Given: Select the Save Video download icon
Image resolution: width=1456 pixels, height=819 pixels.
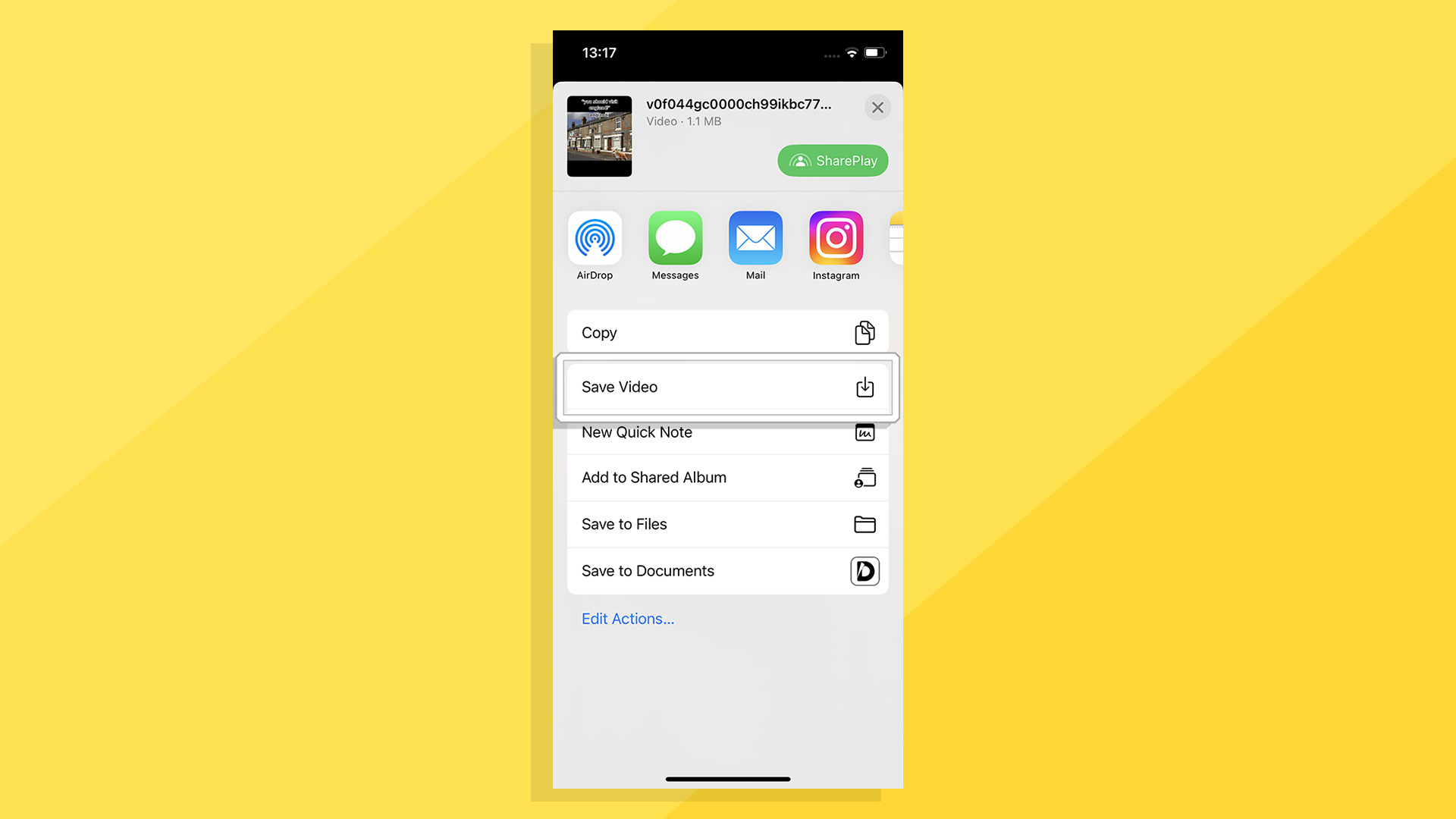Looking at the screenshot, I should [863, 387].
